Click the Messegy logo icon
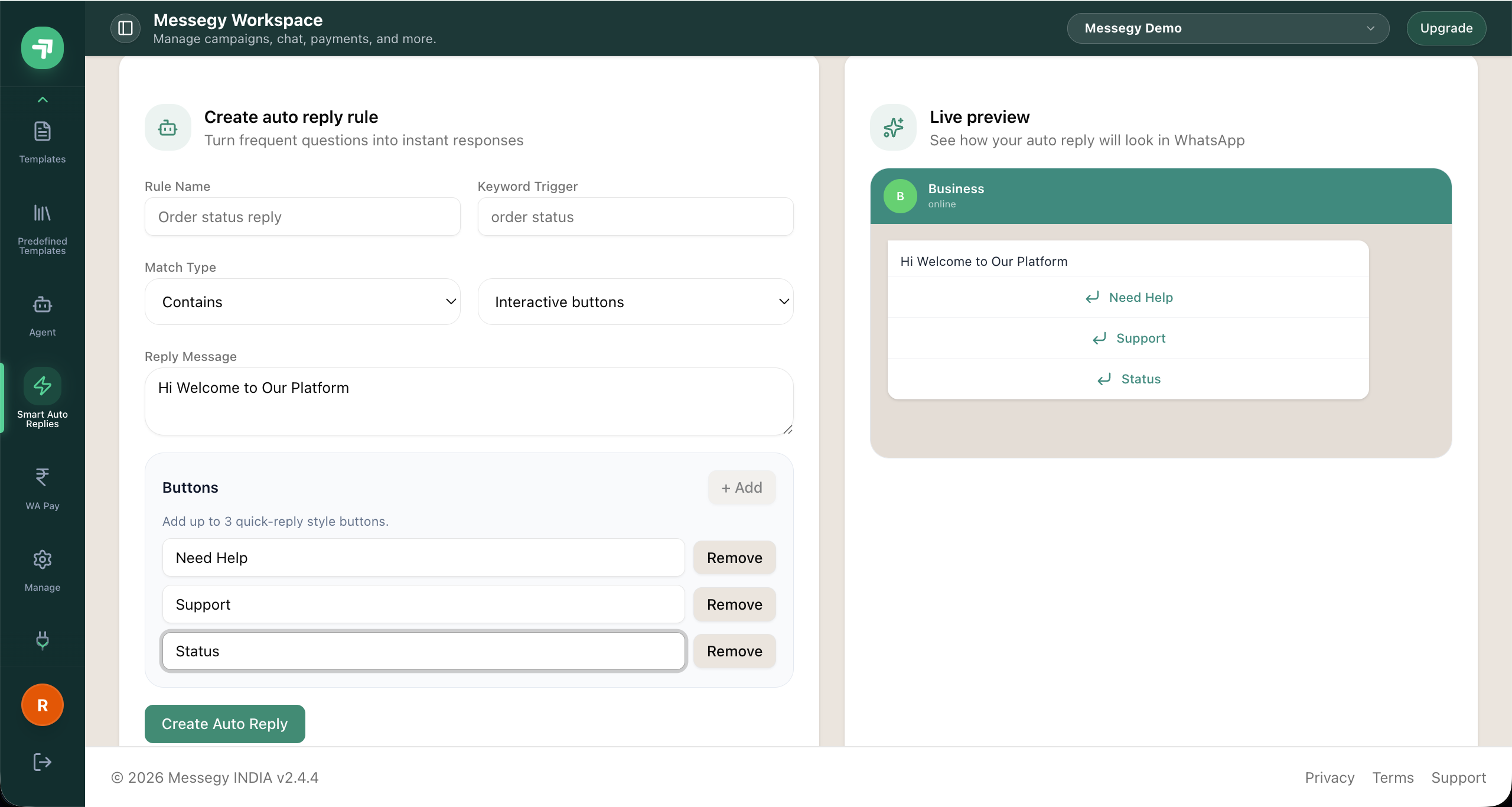Viewport: 1512px width, 807px height. coord(43,48)
